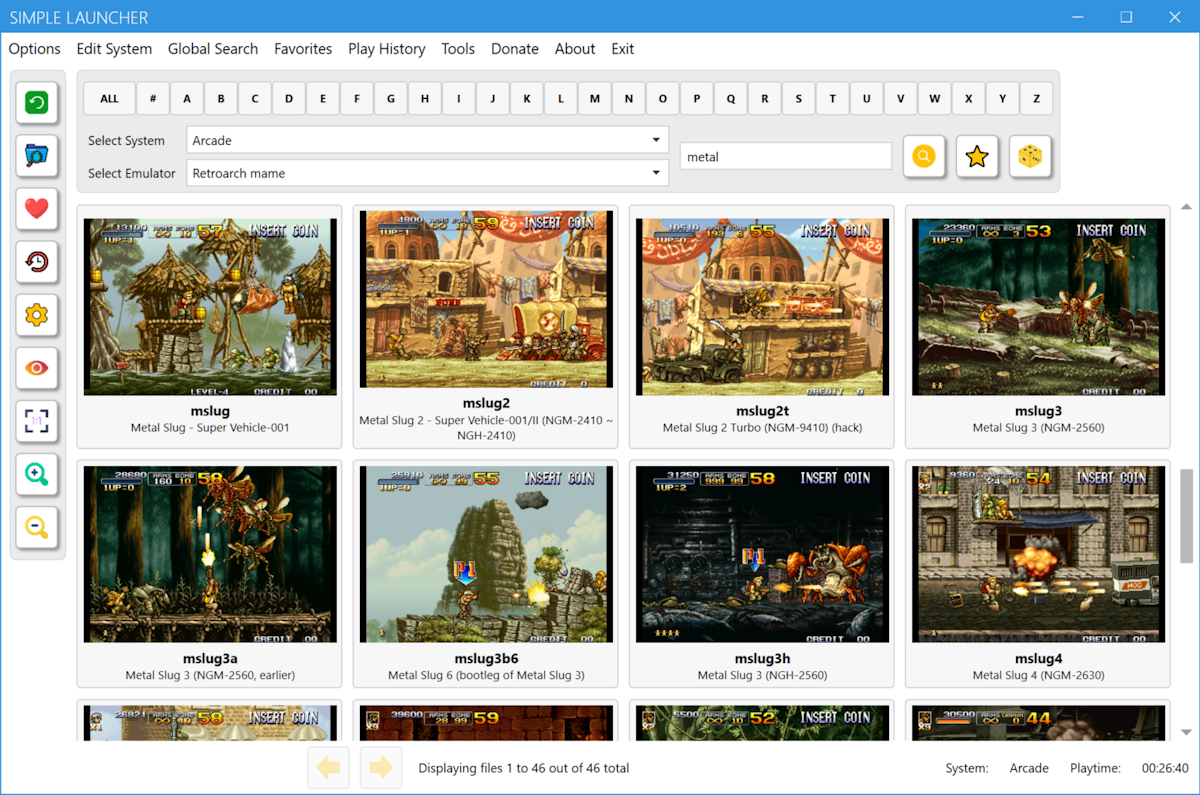The width and height of the screenshot is (1200, 795).
Task: Open settings with the yellow gear icon
Action: [x=37, y=315]
